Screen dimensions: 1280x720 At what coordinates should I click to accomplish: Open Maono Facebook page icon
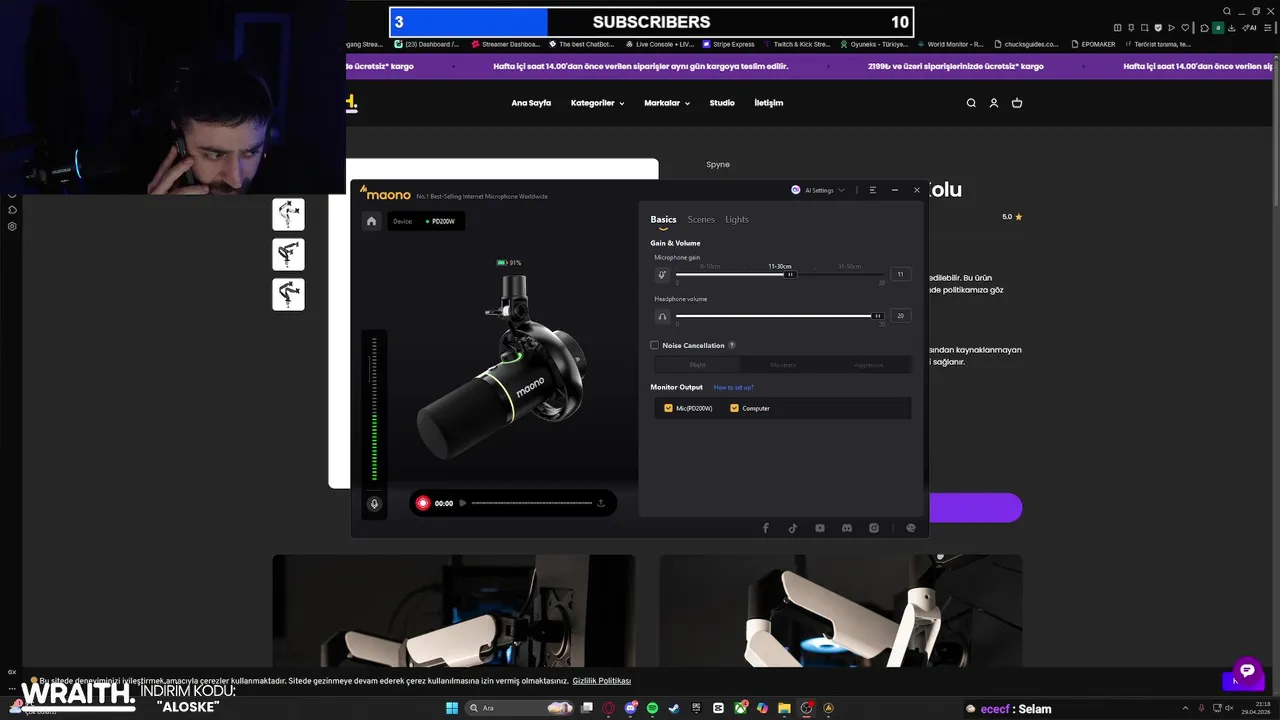[x=766, y=528]
